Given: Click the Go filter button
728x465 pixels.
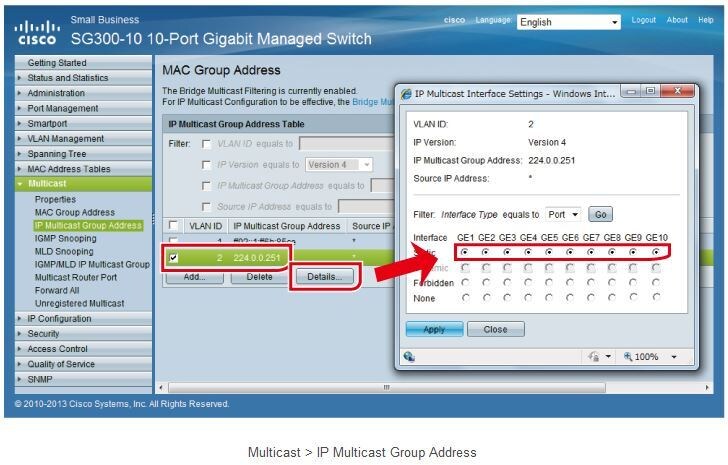Looking at the screenshot, I should point(600,214).
